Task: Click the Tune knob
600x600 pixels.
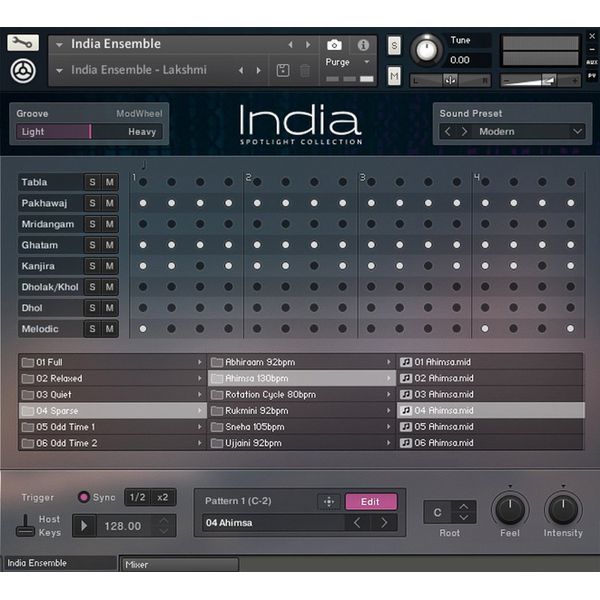Action: tap(427, 50)
